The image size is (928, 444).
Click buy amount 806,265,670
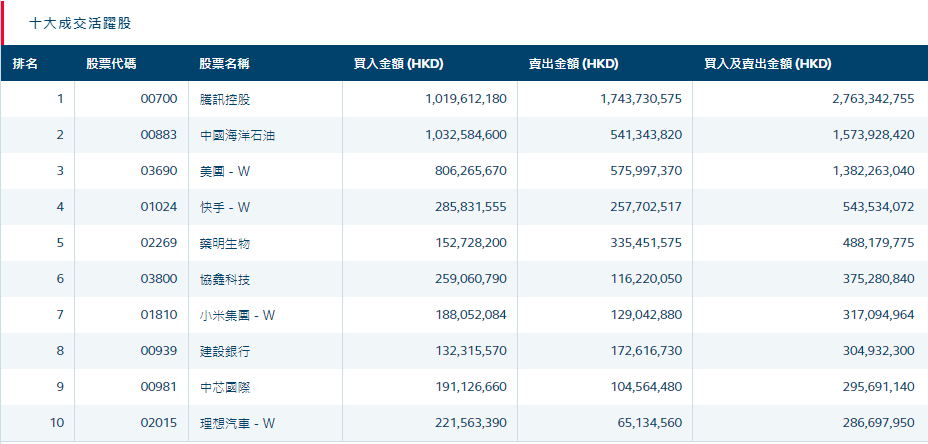point(471,171)
